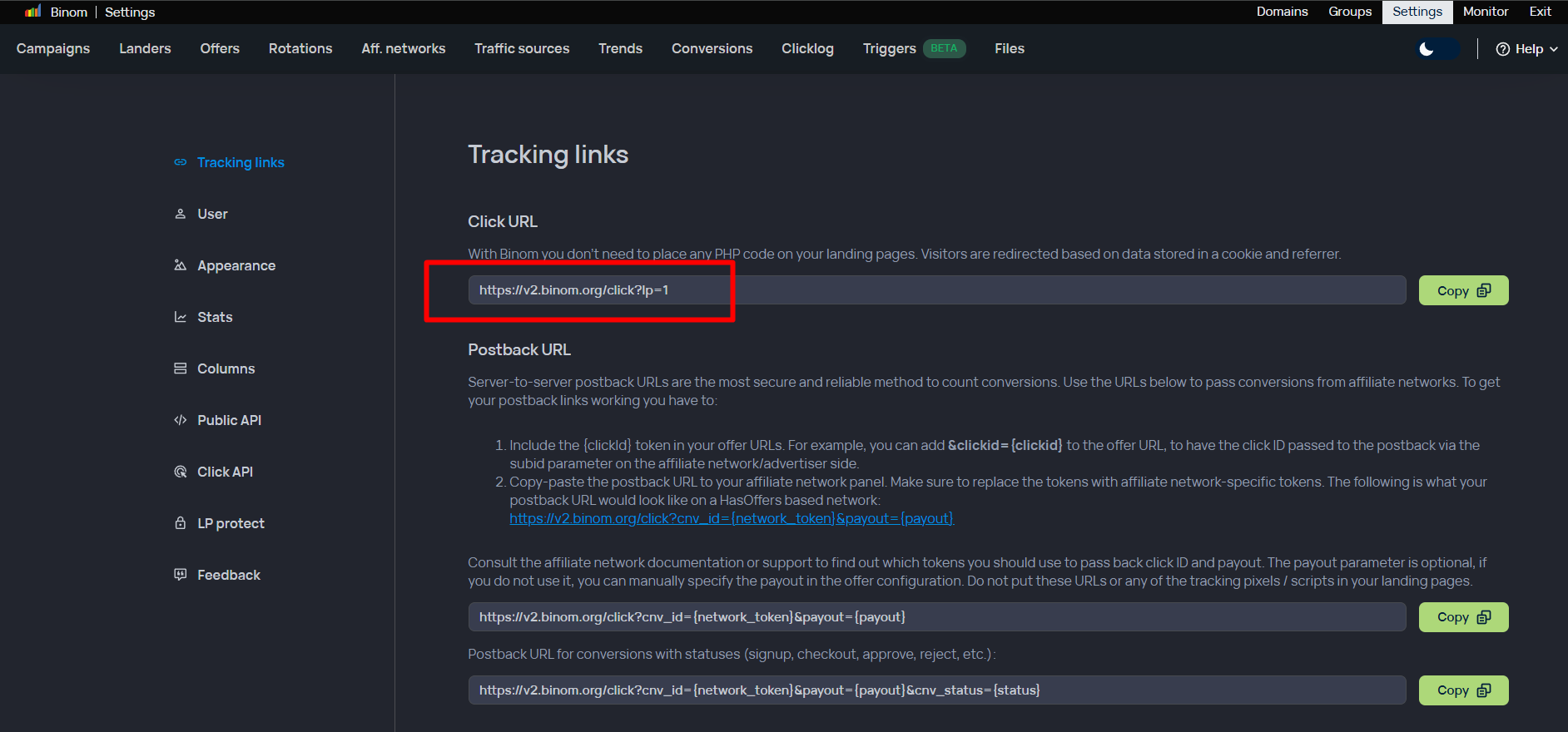The height and width of the screenshot is (732, 1568).
Task: Open Groups in the top bar
Action: point(1350,12)
